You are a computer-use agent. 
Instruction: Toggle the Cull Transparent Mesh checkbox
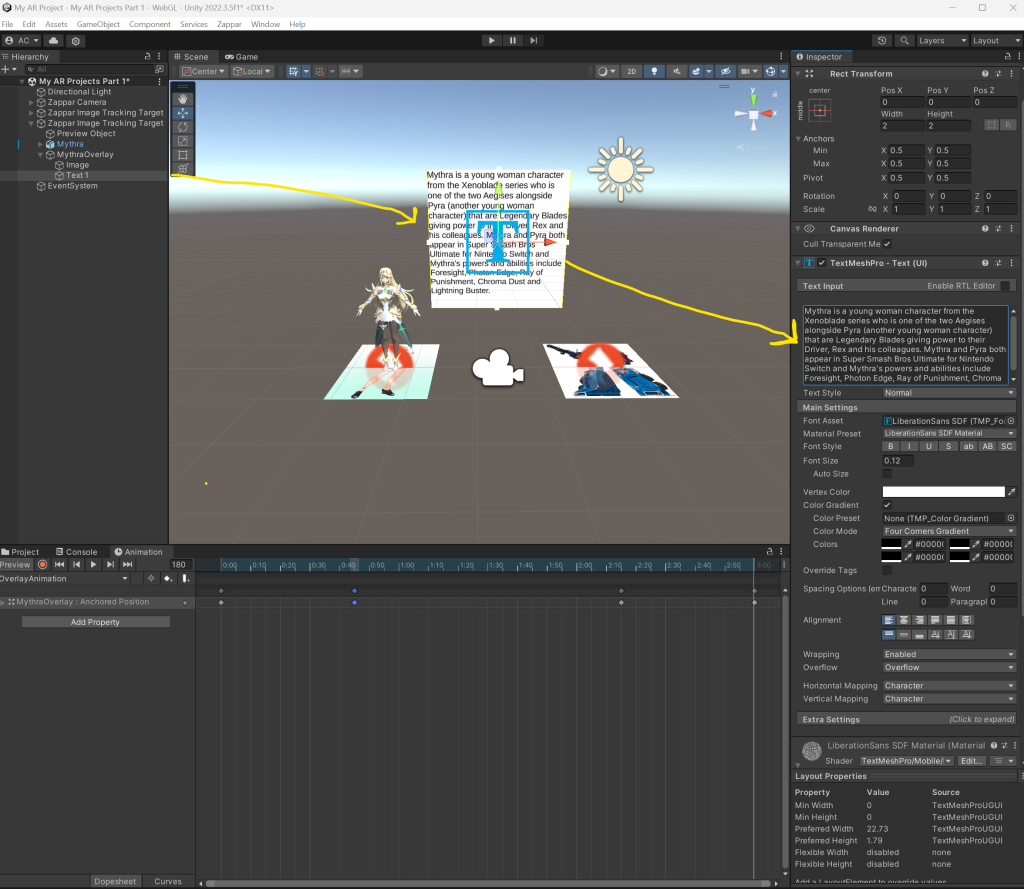pyautogui.click(x=887, y=244)
